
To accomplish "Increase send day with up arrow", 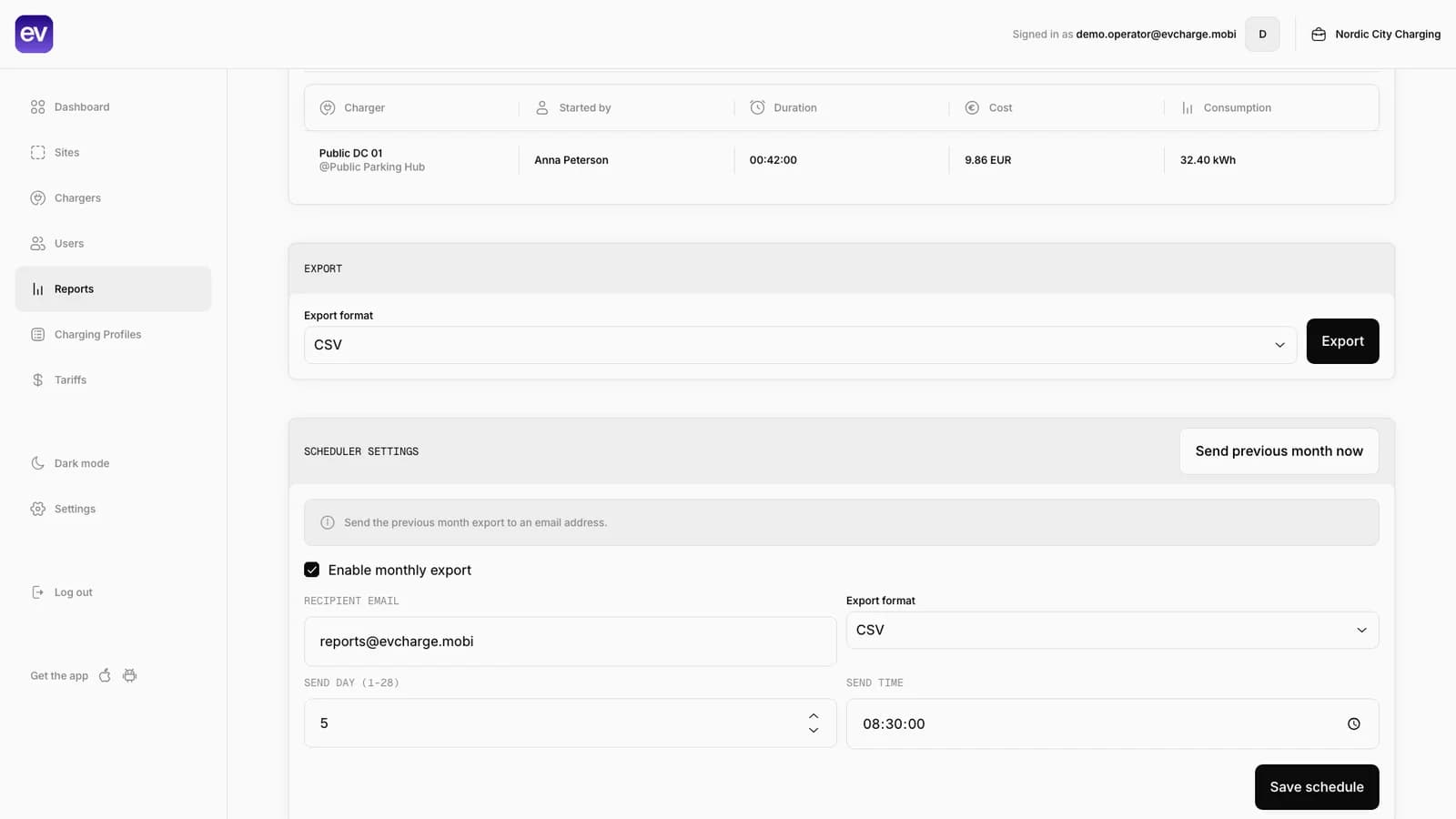I will [814, 716].
